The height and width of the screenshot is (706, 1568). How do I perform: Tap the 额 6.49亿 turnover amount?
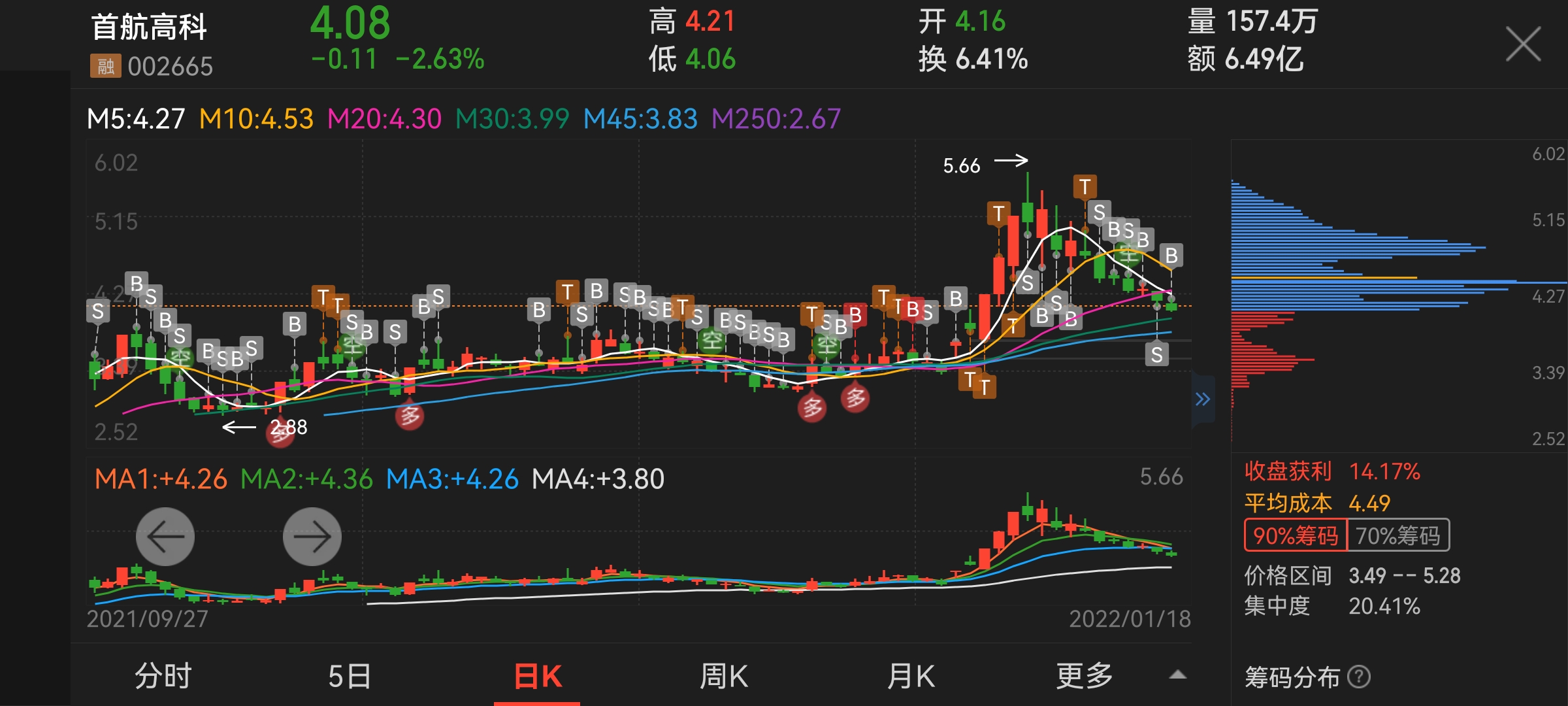pos(1245,59)
